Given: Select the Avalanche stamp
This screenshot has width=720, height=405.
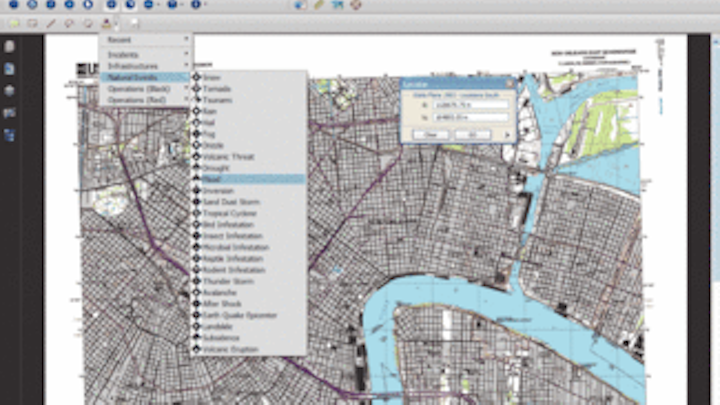Looking at the screenshot, I should [248, 292].
